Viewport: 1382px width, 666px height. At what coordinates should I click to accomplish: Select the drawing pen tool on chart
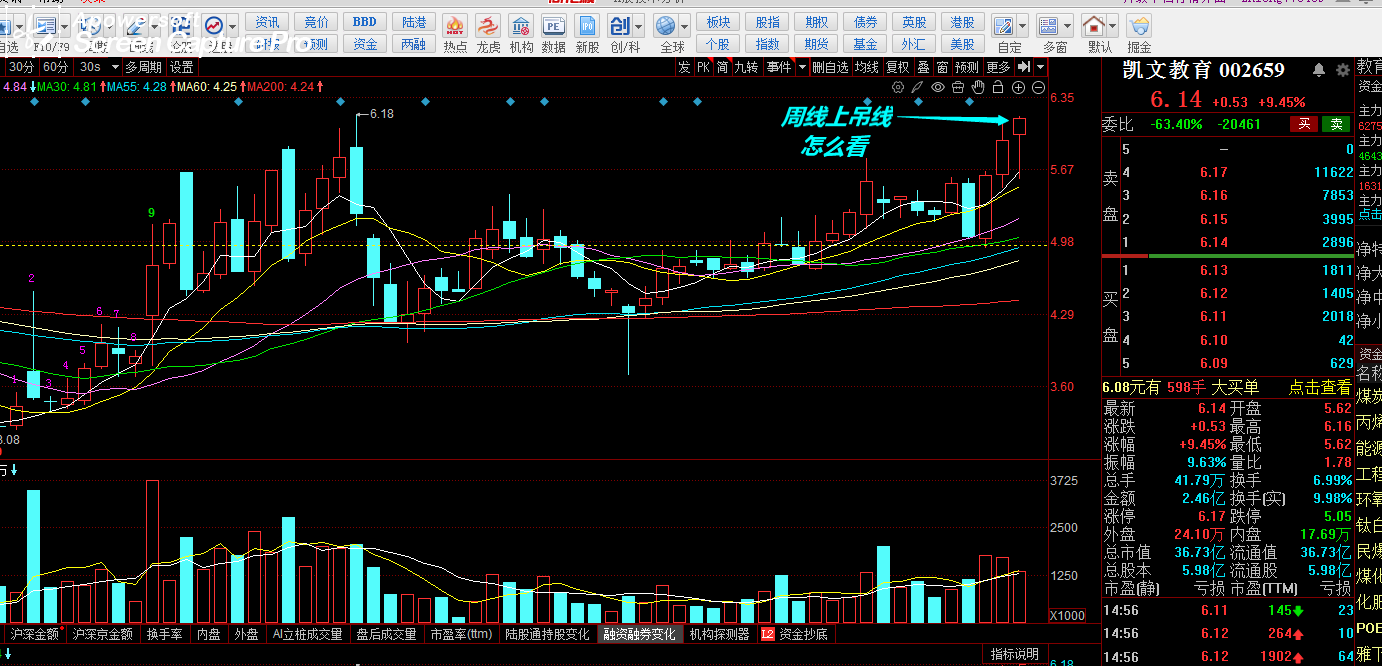click(x=917, y=88)
